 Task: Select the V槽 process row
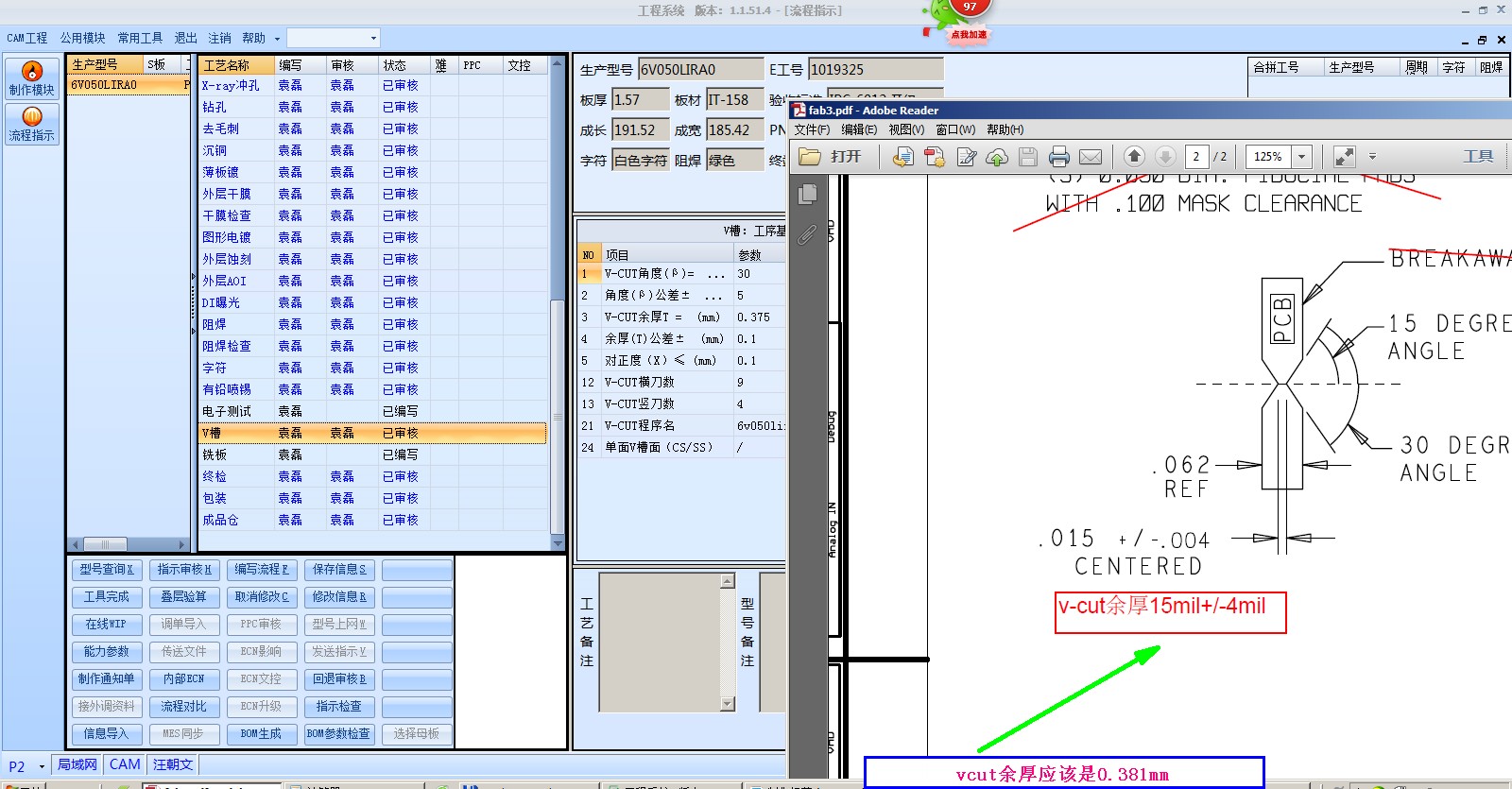tap(373, 434)
